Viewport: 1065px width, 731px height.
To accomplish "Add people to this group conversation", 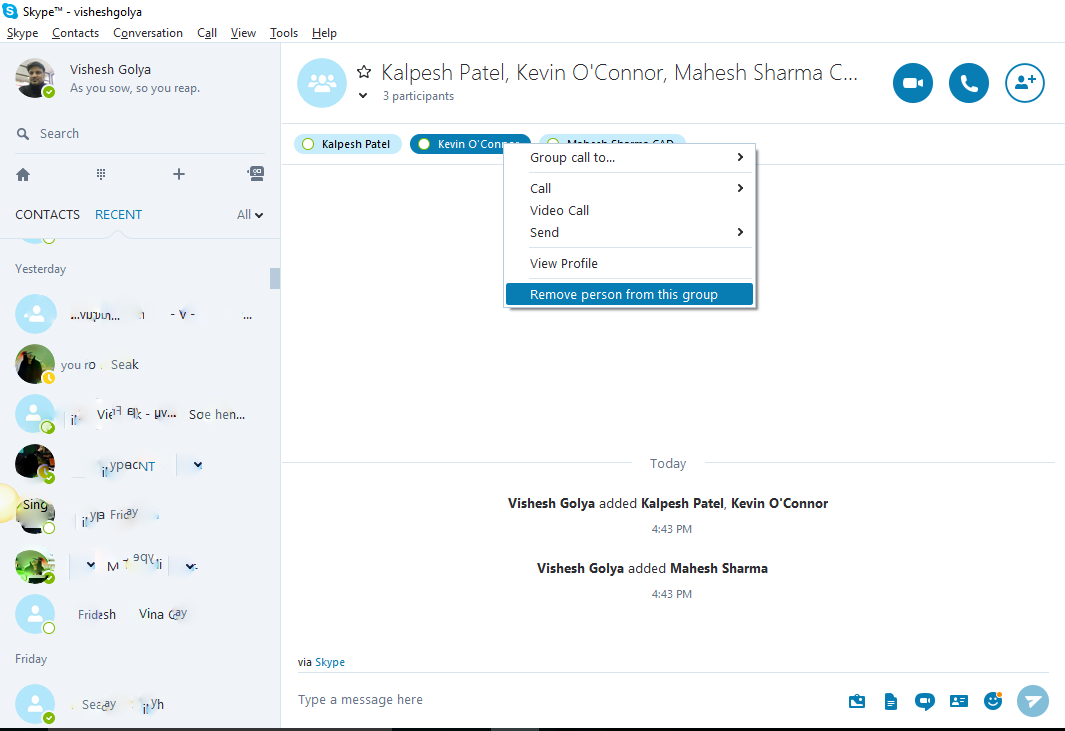I will coord(1024,83).
